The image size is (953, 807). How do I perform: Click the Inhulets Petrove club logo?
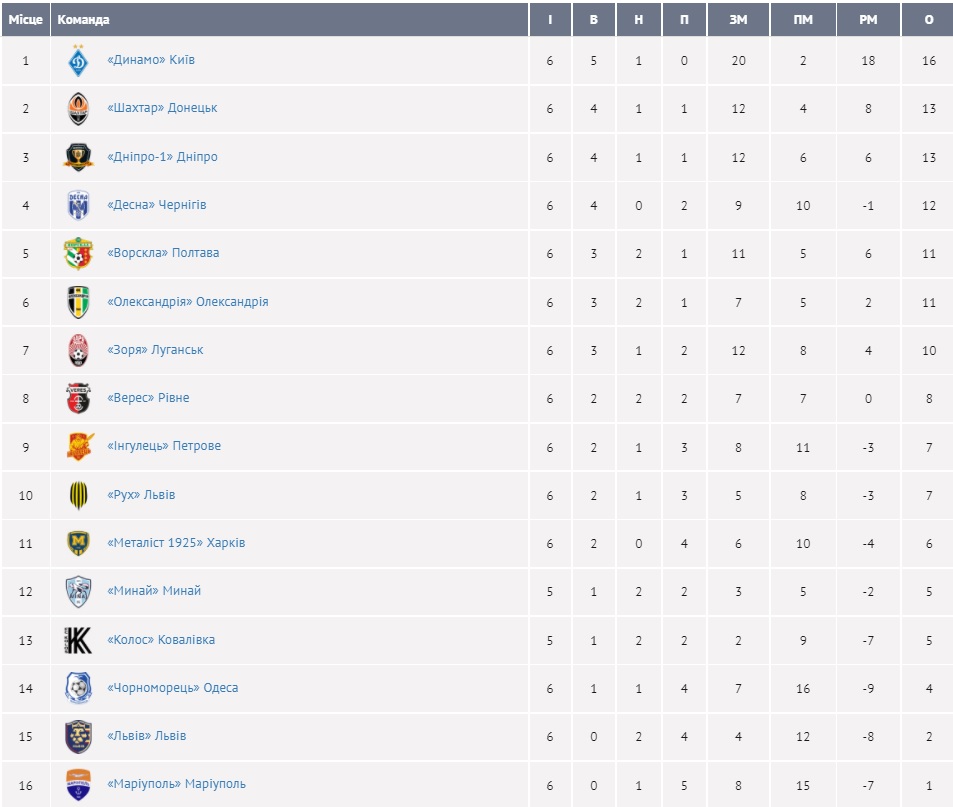click(x=78, y=446)
